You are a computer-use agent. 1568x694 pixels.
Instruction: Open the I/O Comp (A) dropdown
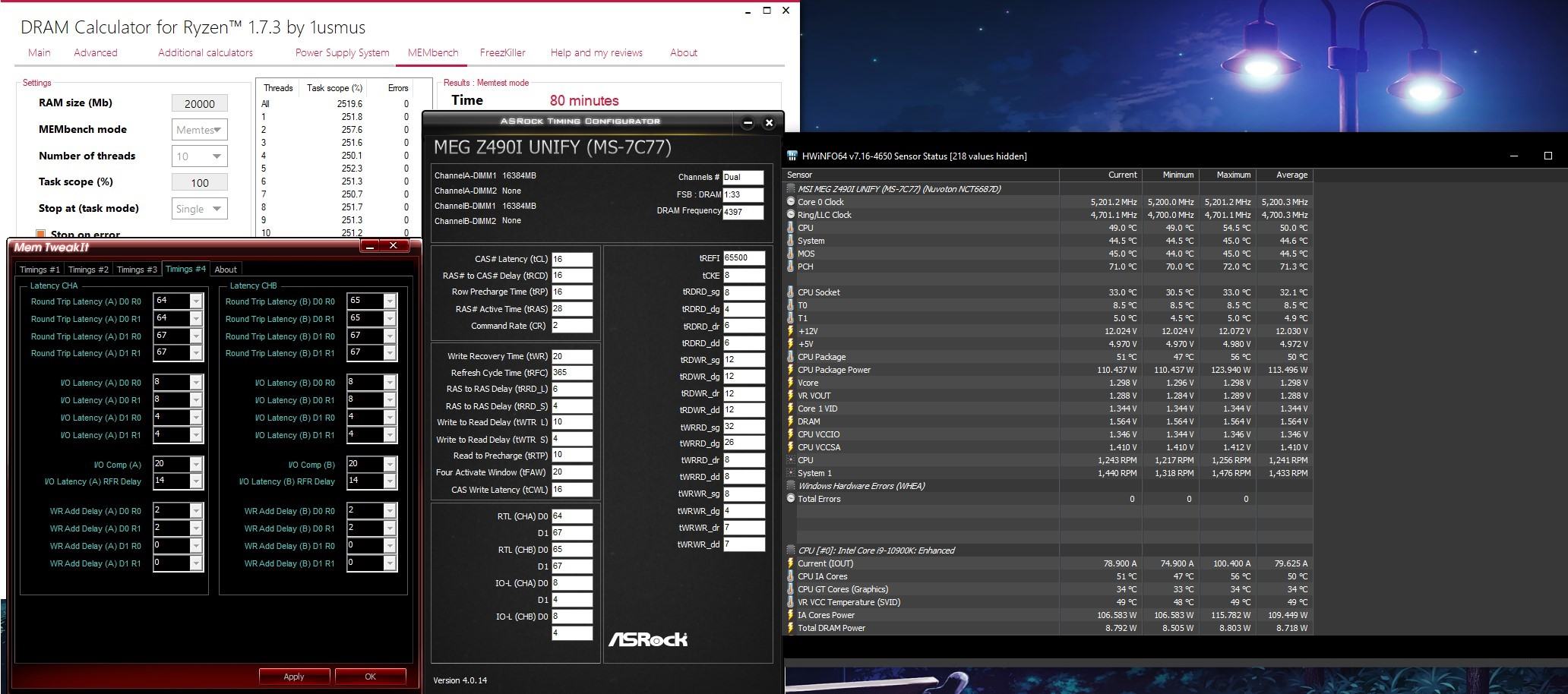[x=196, y=465]
